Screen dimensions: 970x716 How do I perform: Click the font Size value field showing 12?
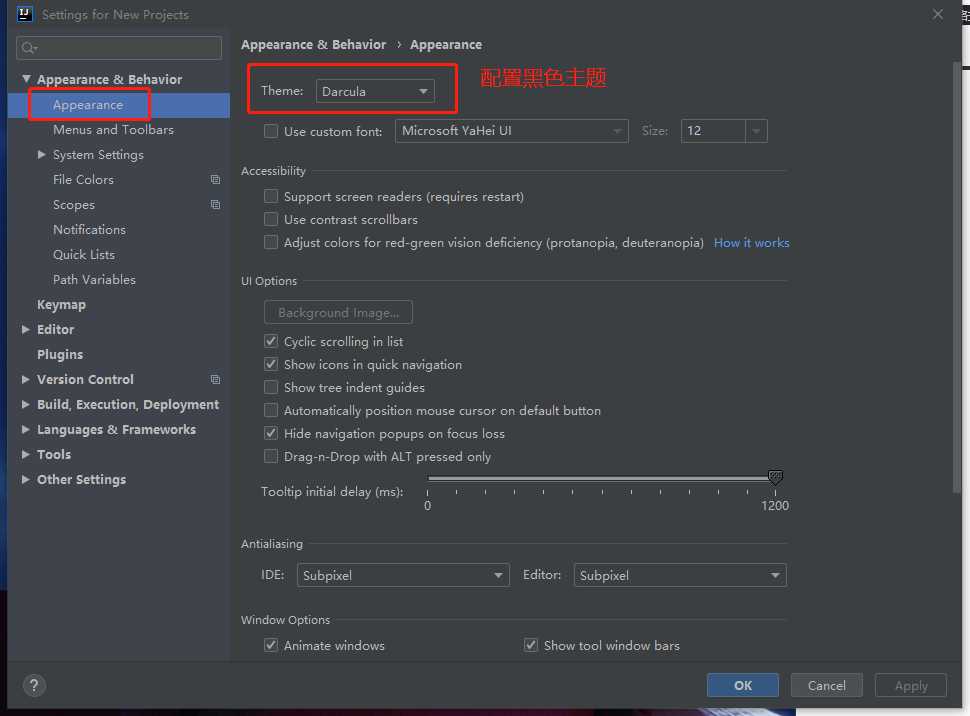point(713,131)
